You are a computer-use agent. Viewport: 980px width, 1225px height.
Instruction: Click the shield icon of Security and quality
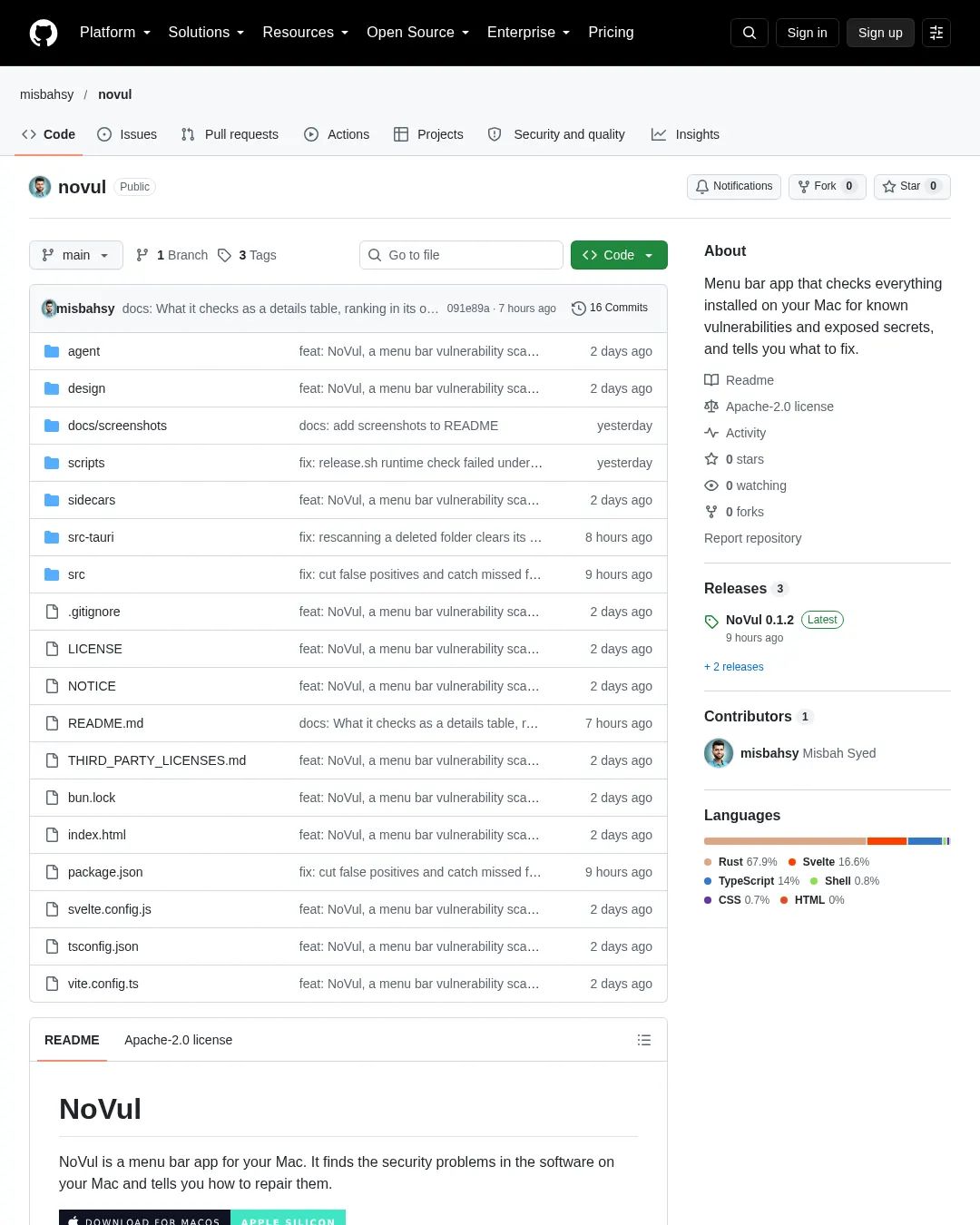coord(495,134)
